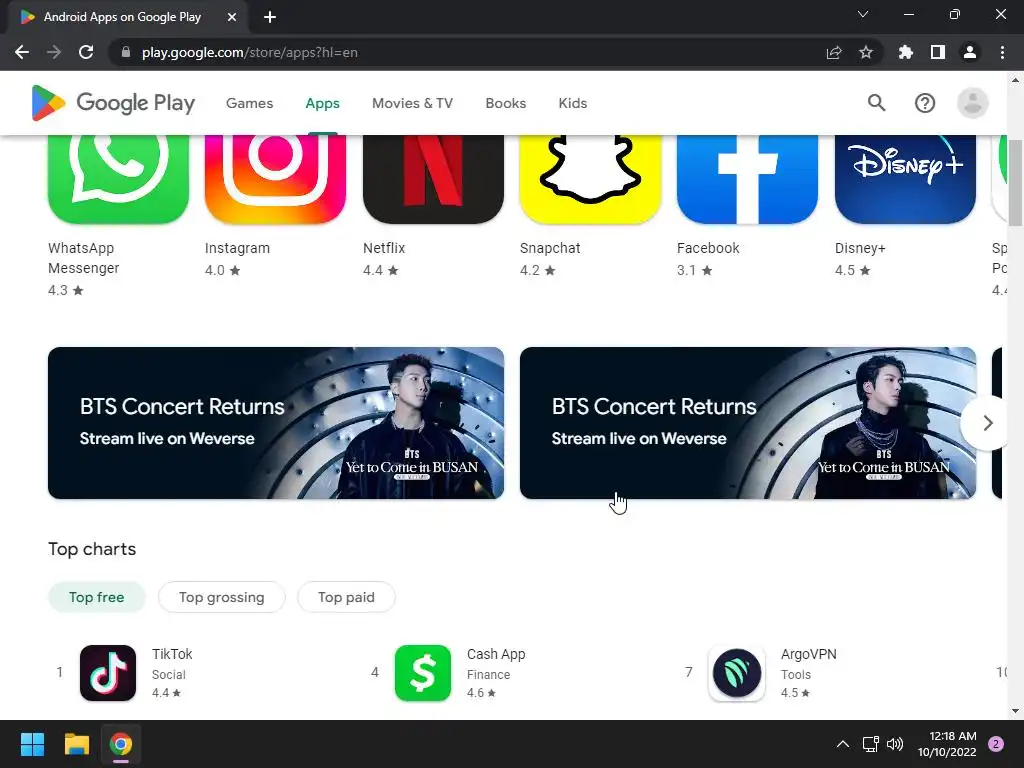Show next banners with the carousel arrow
The image size is (1024, 768).
click(x=986, y=423)
